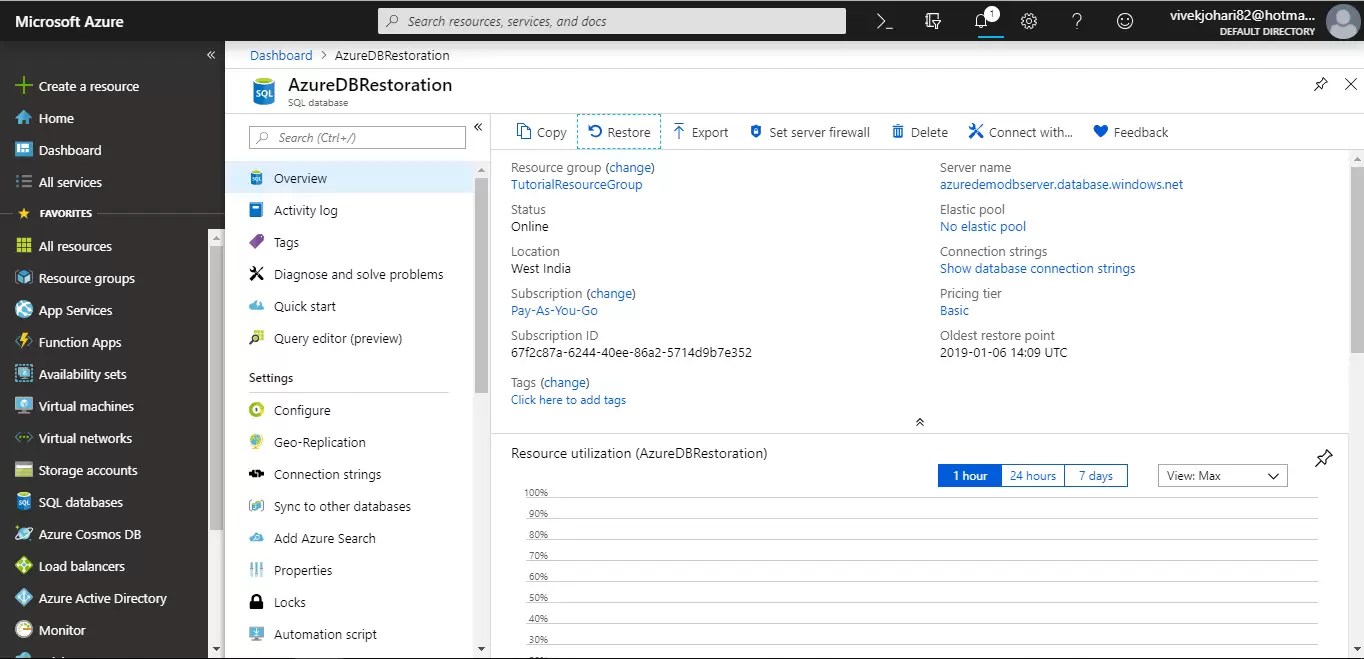Image resolution: width=1364 pixels, height=659 pixels.
Task: Open the Directory and subscription filter icon
Action: pos(933,21)
